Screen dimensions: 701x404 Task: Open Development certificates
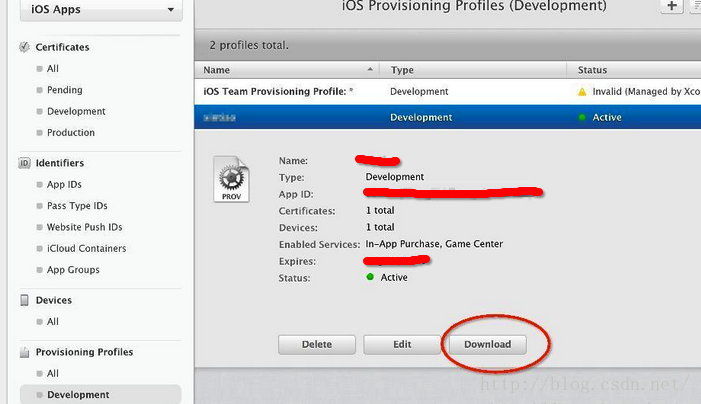(76, 111)
